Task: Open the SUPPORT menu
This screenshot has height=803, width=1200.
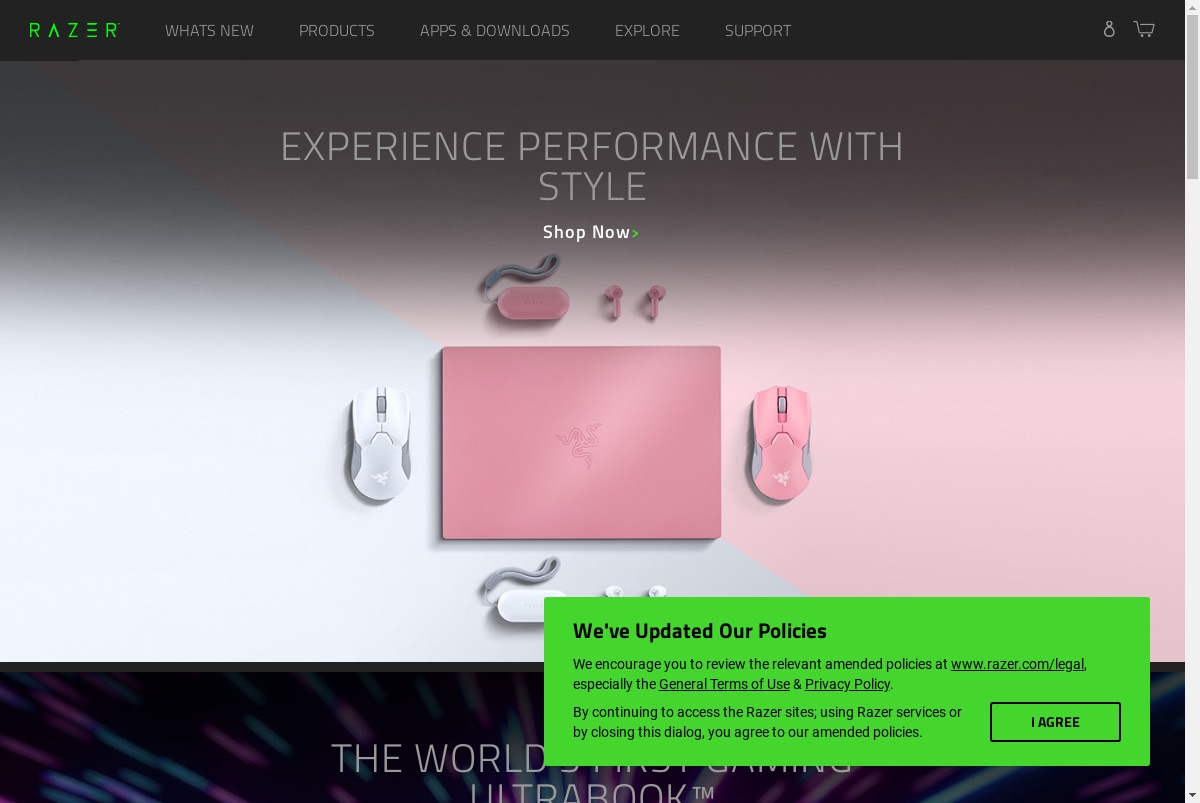Action: (758, 30)
